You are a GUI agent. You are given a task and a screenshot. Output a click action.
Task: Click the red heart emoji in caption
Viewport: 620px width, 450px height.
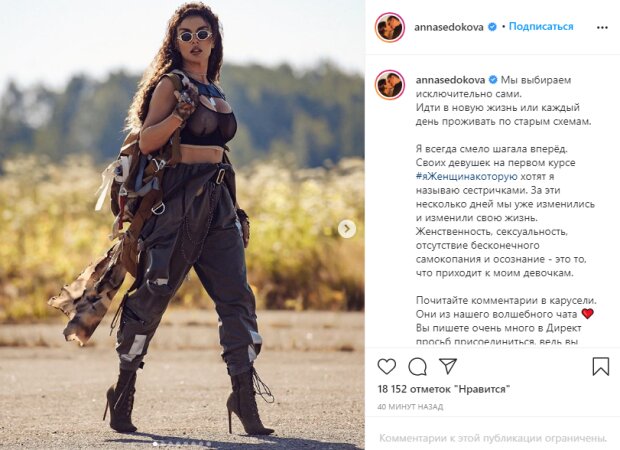pyautogui.click(x=588, y=314)
